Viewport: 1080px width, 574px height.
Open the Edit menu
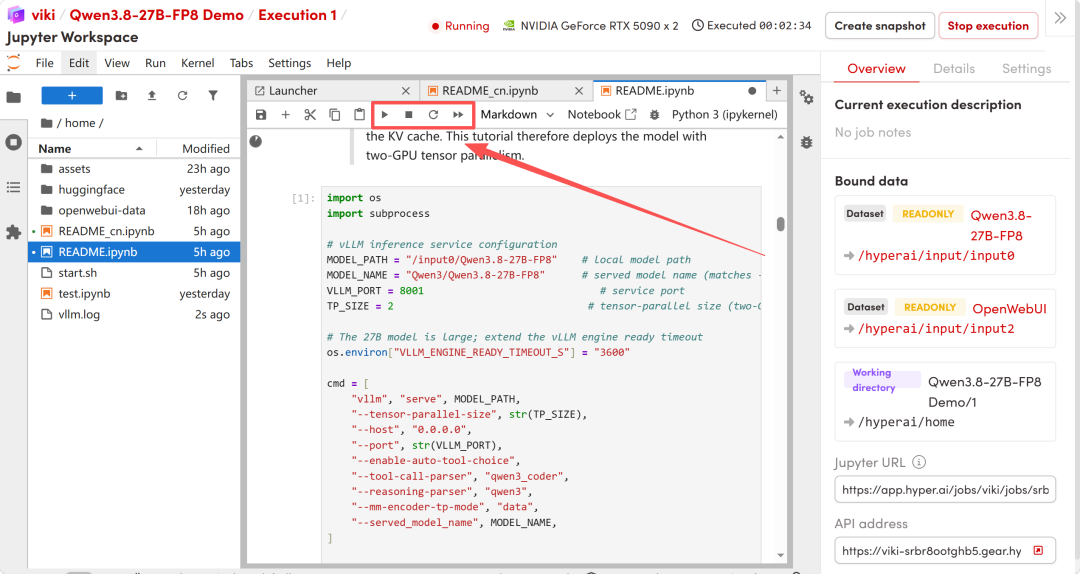[x=79, y=63]
